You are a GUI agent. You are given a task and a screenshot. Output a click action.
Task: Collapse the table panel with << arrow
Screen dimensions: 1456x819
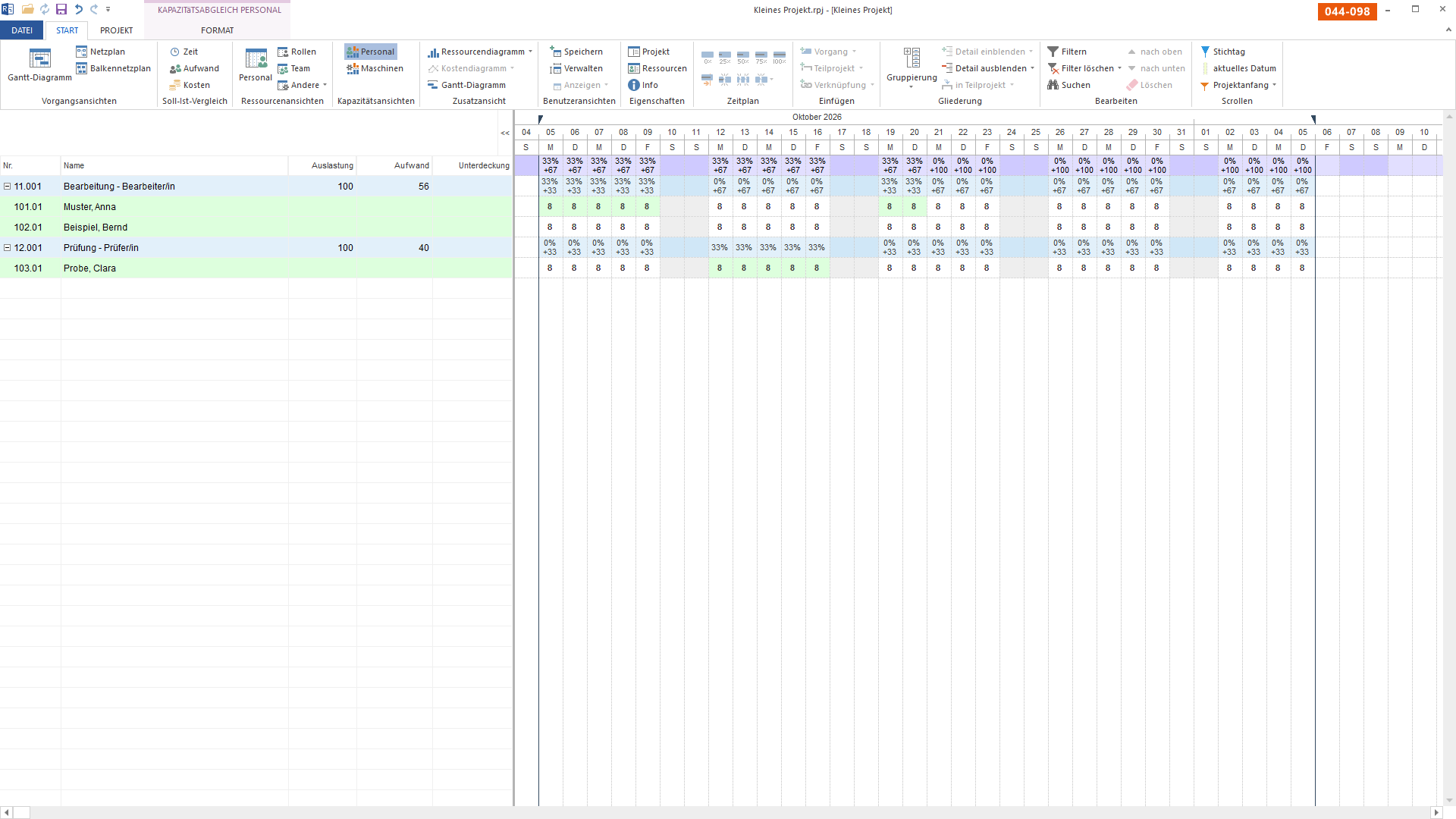505,133
